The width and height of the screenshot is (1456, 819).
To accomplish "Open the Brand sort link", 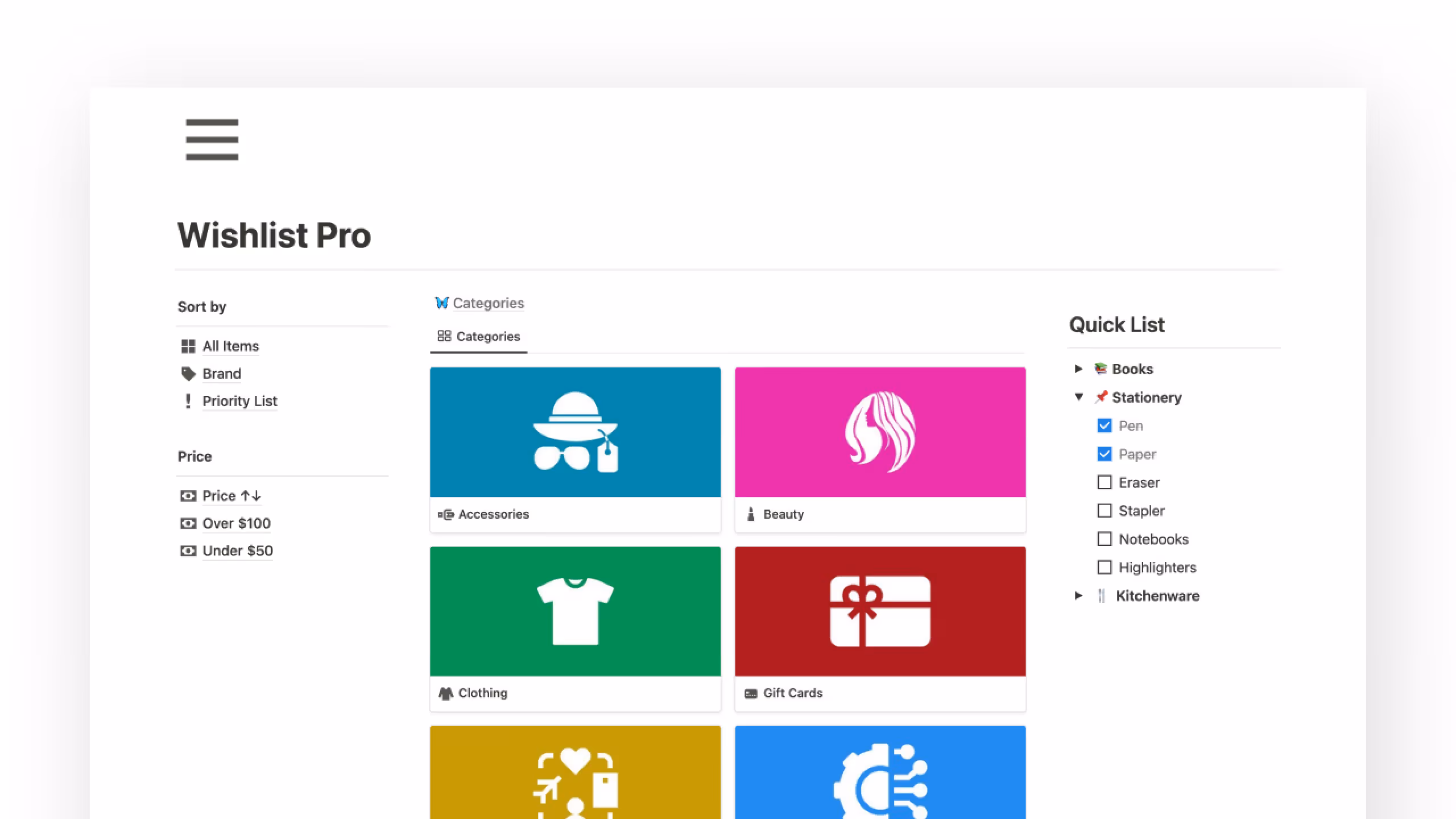I will coord(222,374).
